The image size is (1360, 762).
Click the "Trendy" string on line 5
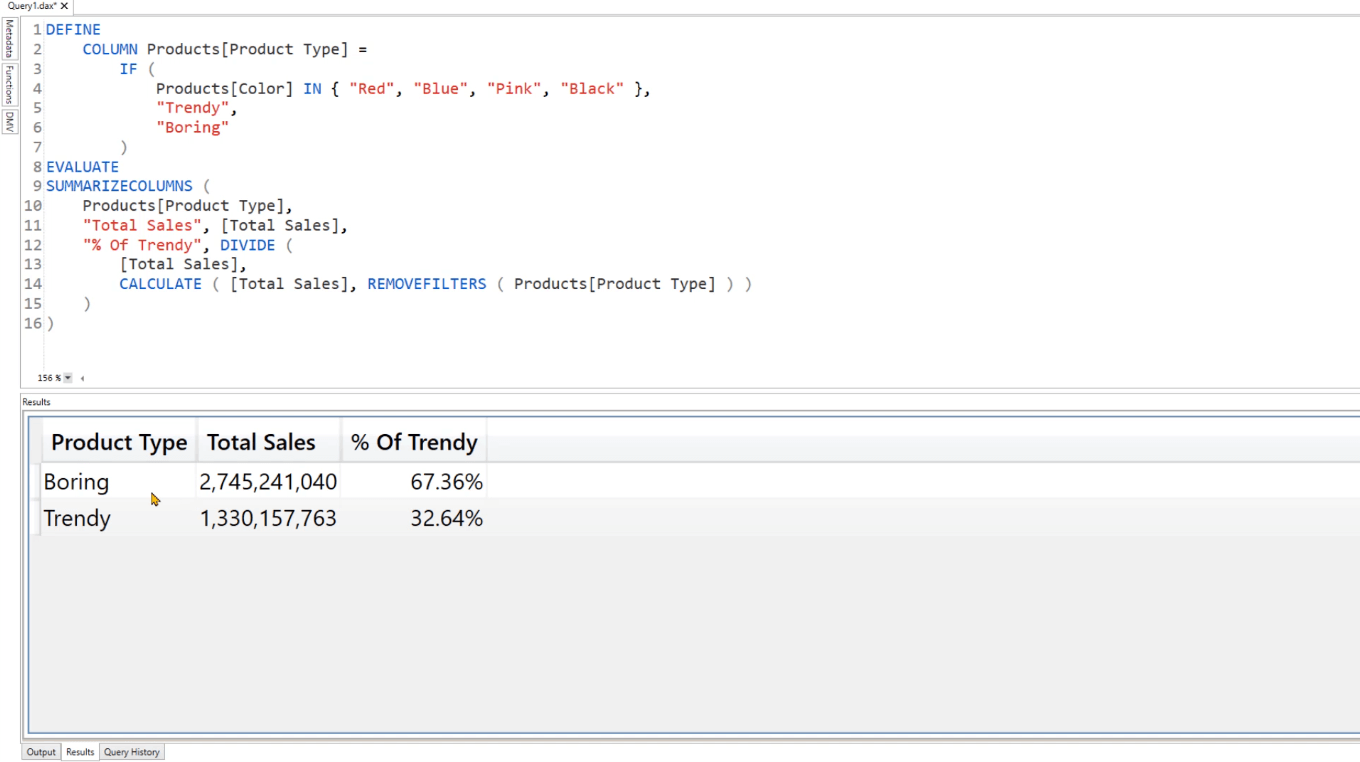[x=192, y=108]
